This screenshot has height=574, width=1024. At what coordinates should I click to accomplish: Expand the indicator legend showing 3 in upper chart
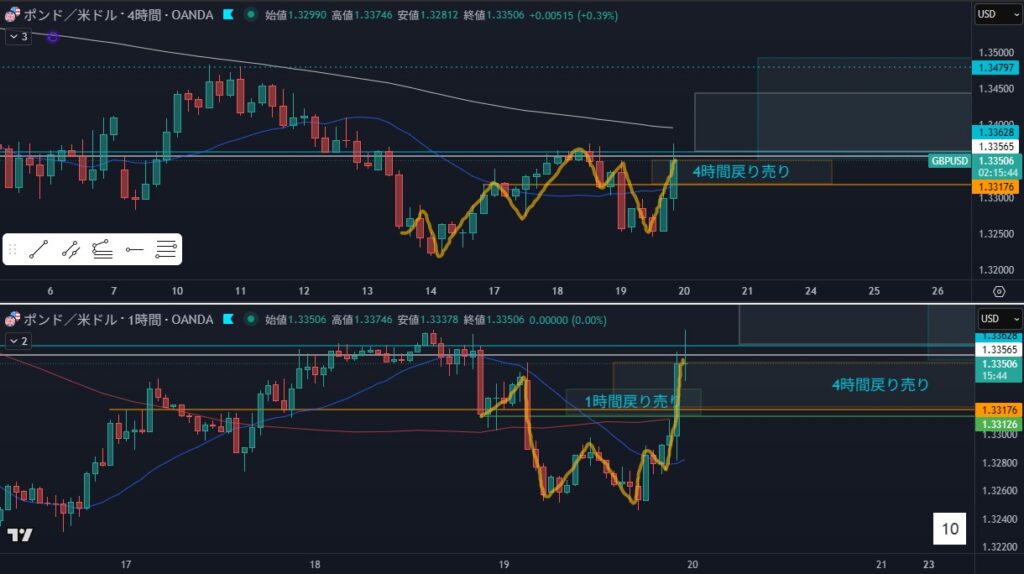pyautogui.click(x=17, y=37)
